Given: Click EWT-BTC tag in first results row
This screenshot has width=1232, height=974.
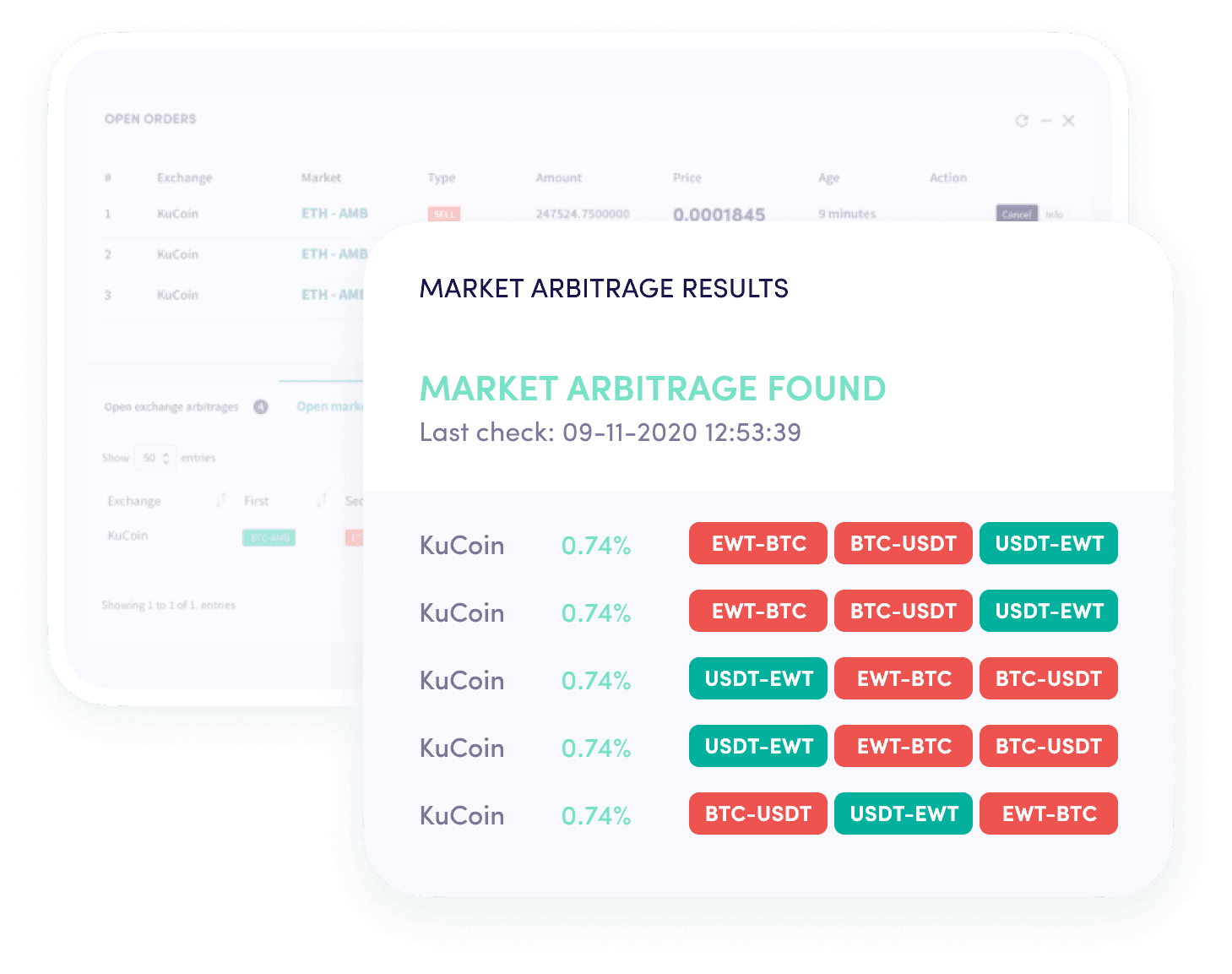Looking at the screenshot, I should point(758,543).
